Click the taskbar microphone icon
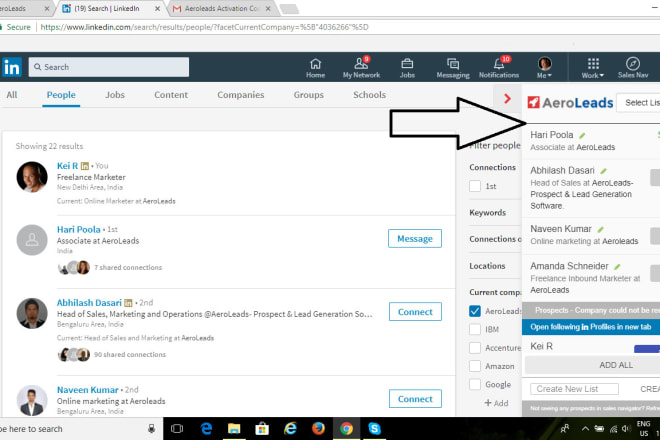This screenshot has width=660, height=440. tap(152, 429)
